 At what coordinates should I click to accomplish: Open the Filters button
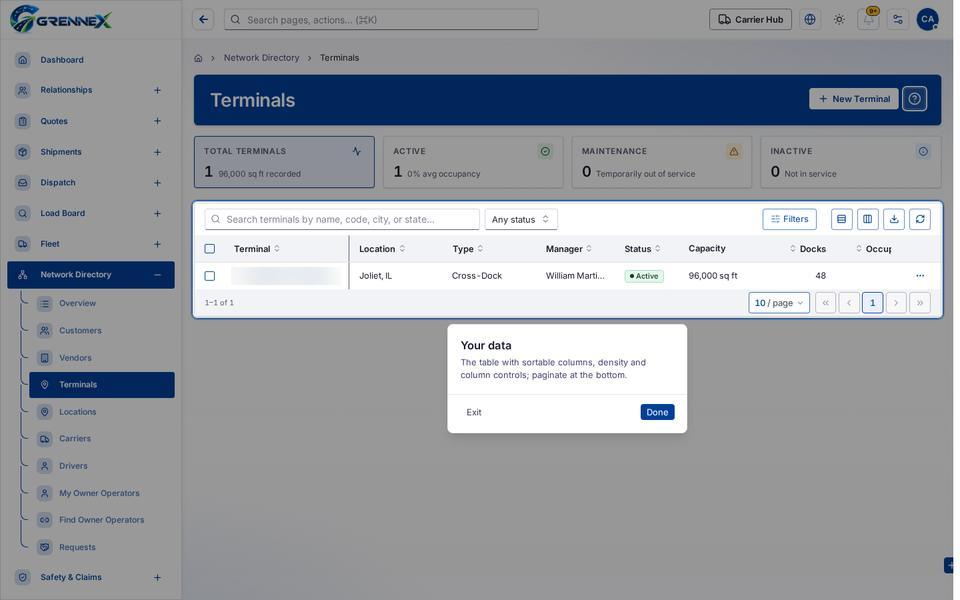click(x=789, y=219)
